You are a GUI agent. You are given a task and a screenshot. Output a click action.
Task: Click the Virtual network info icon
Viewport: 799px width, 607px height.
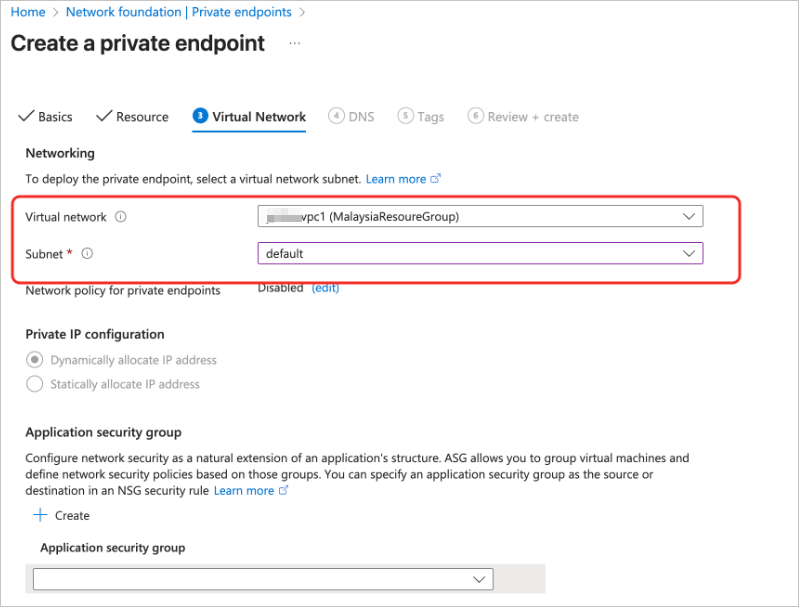pyautogui.click(x=121, y=217)
